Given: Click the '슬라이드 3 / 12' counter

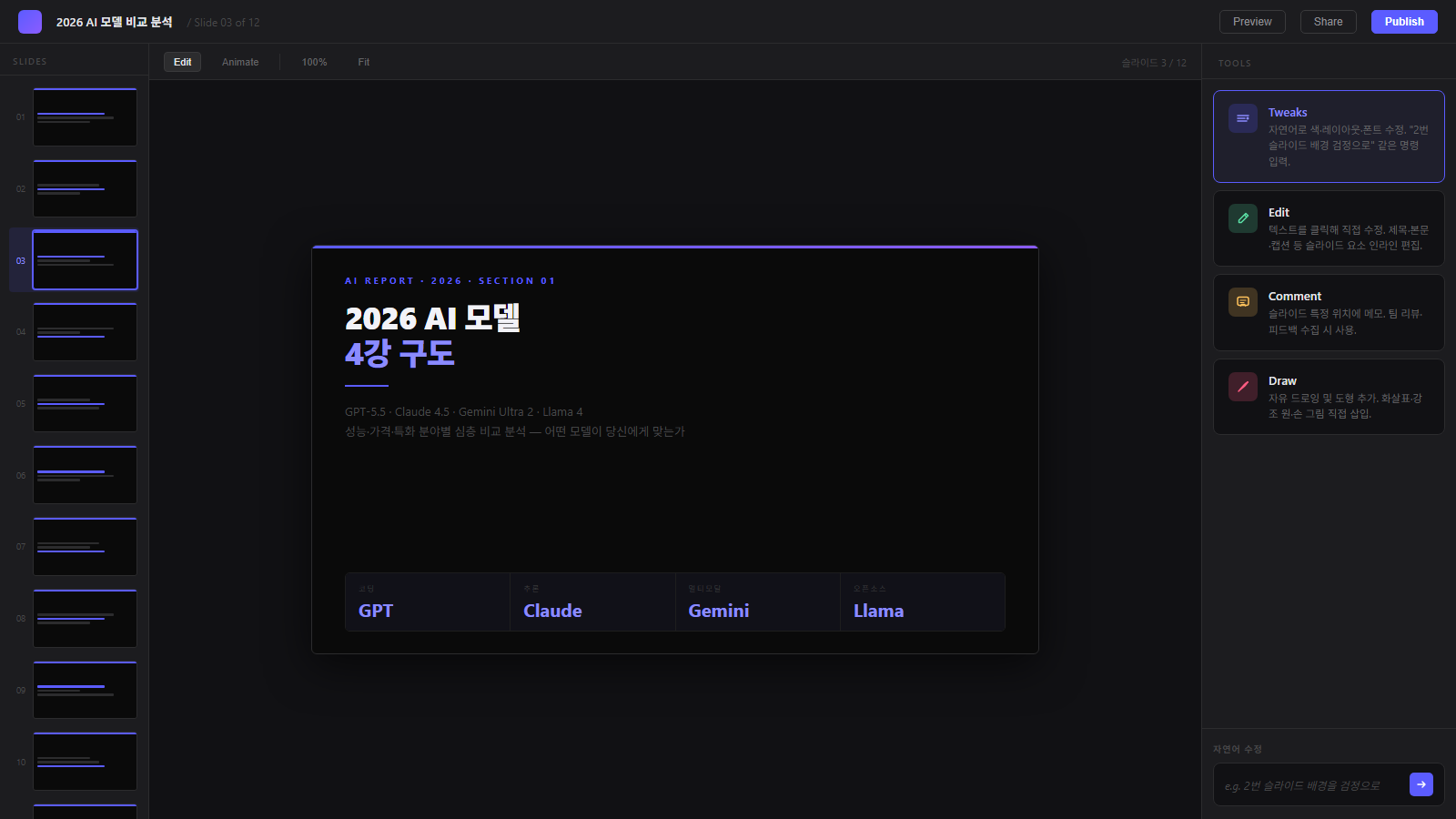Looking at the screenshot, I should tap(1154, 63).
